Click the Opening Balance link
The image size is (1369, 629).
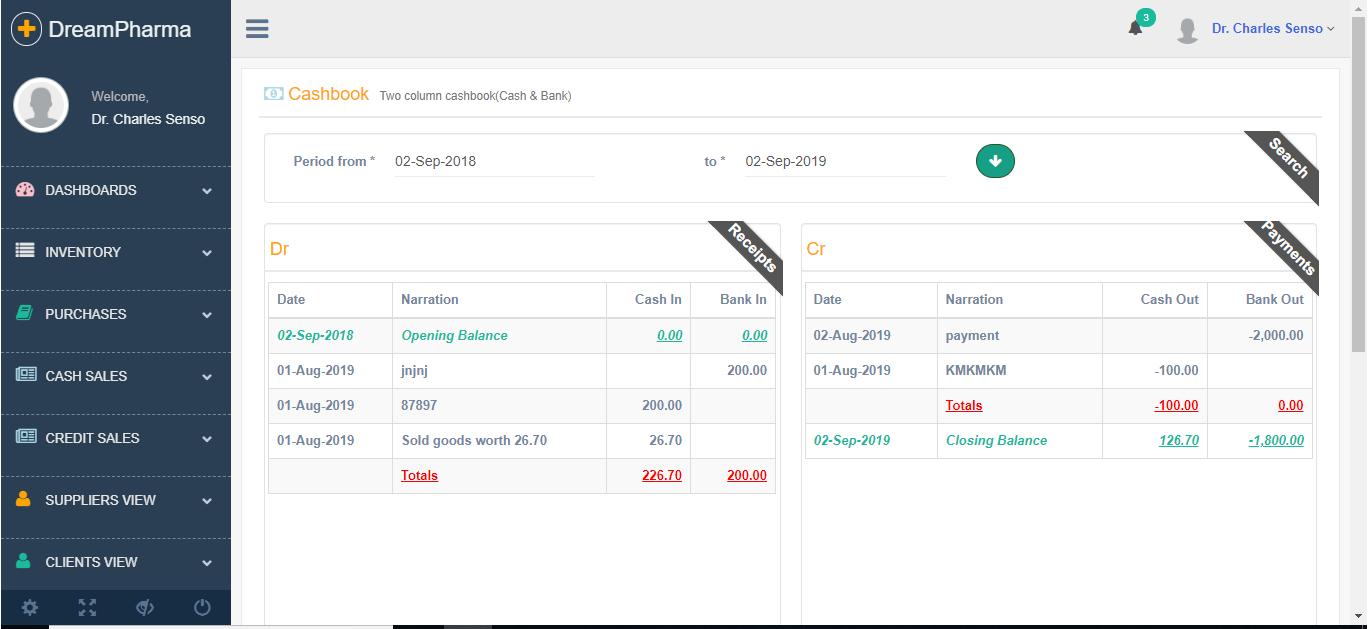[454, 335]
